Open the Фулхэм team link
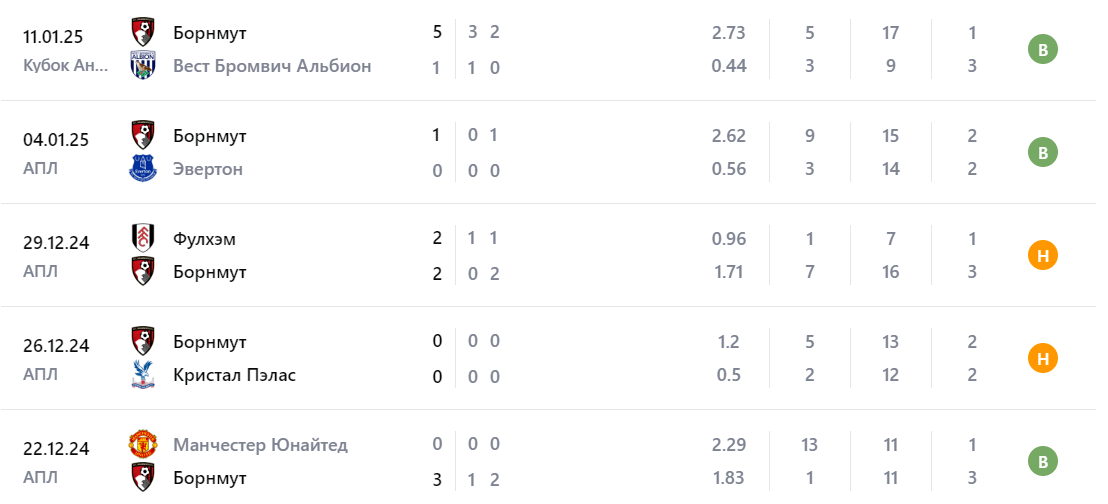This screenshot has width=1108, height=504. point(205,238)
